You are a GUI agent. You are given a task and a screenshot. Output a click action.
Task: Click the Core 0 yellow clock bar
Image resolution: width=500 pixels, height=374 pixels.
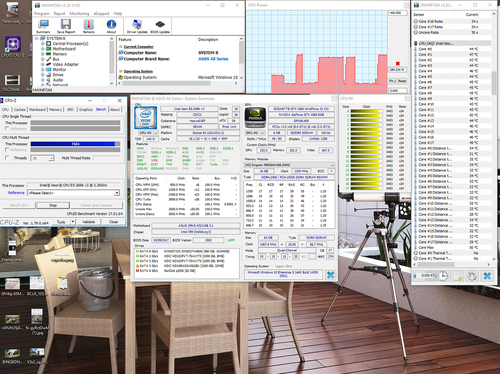click(x=365, y=111)
